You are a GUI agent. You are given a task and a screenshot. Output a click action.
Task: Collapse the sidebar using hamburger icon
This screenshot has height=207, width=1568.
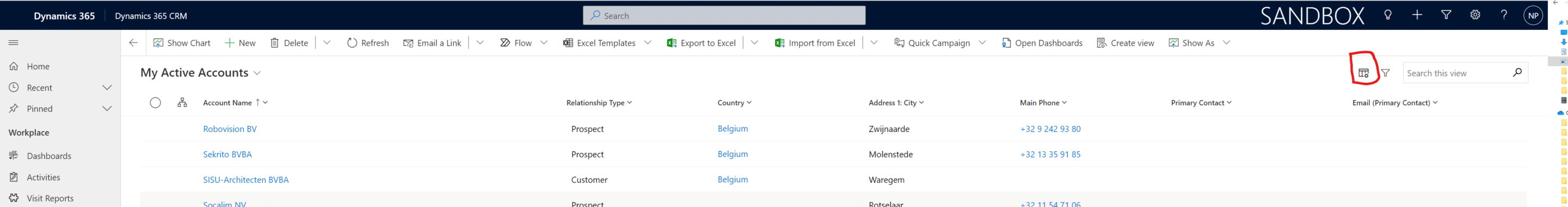click(14, 42)
